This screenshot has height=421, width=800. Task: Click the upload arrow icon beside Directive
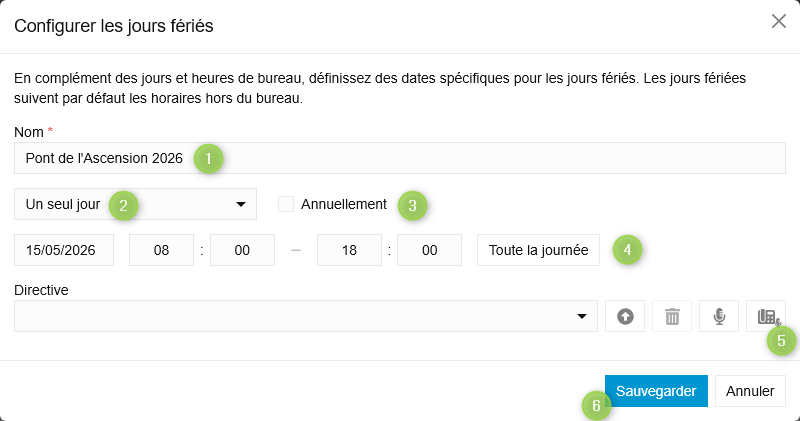625,316
